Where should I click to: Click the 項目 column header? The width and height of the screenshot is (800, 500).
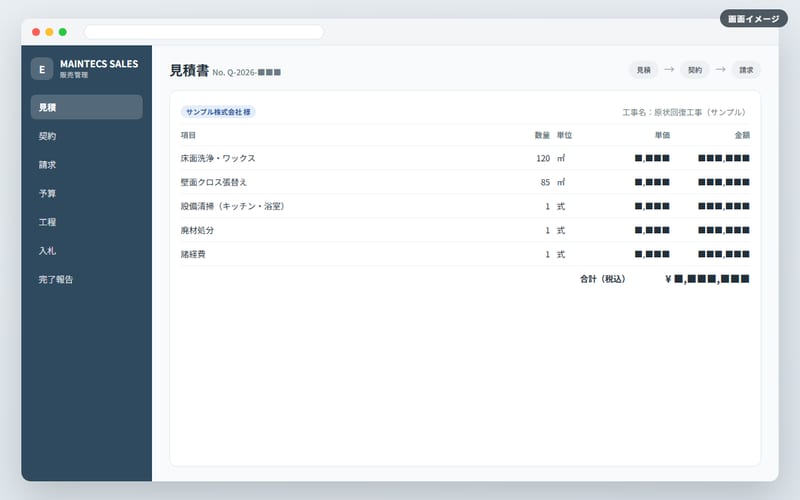click(x=188, y=135)
